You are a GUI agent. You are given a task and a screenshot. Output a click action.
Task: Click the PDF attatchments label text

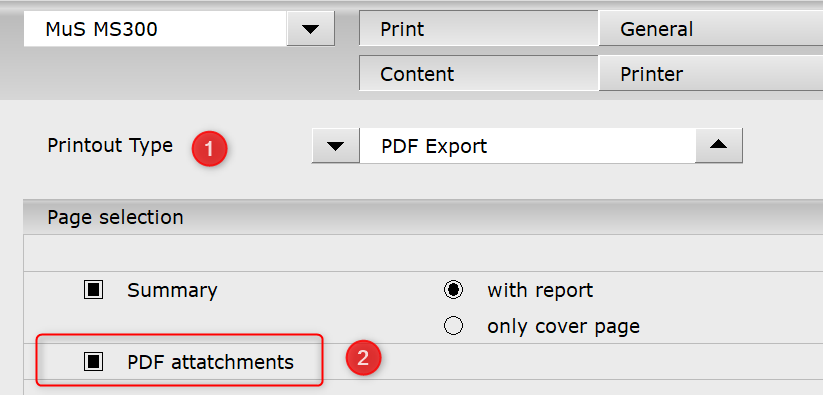tap(210, 361)
